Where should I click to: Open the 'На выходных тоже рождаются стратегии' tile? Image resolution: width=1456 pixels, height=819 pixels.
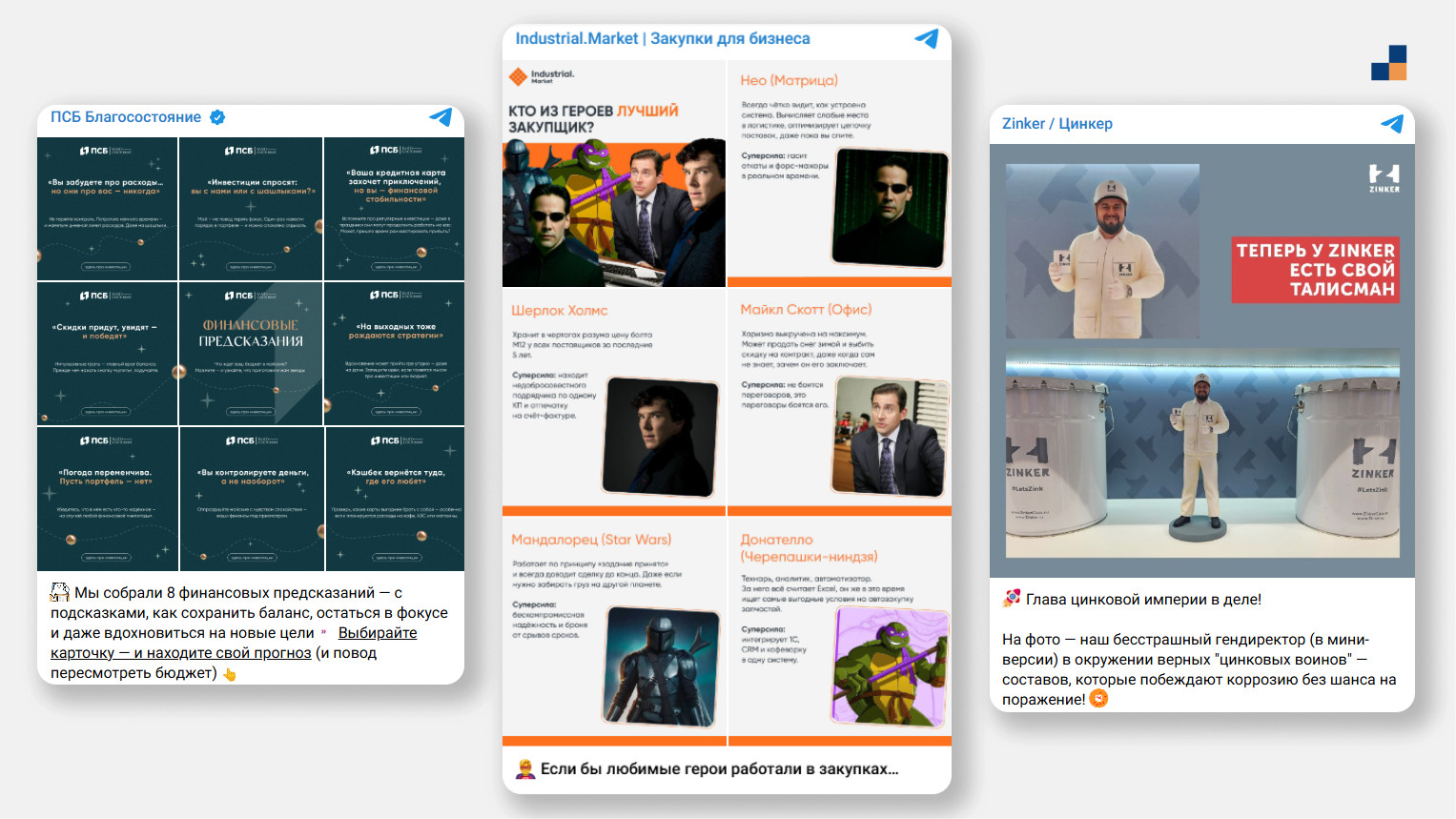coord(395,354)
